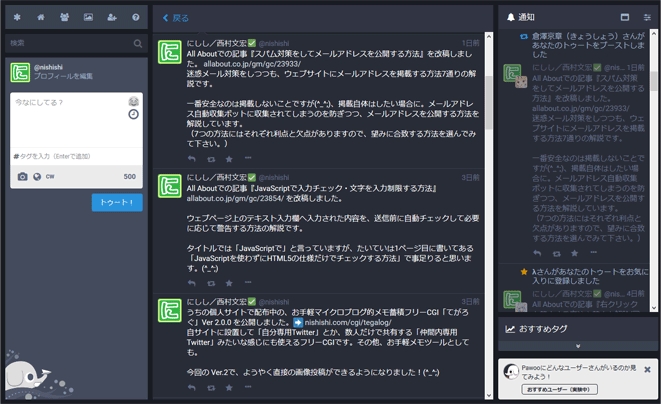661x404 pixels.
Task: Click the notifications scrollbar down arrow
Action: click(x=653, y=308)
